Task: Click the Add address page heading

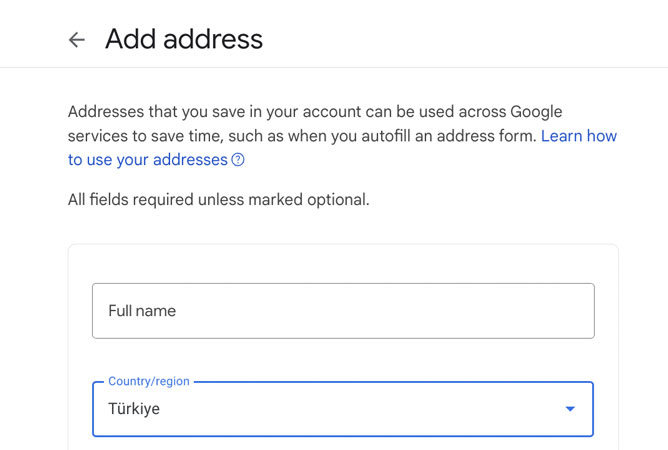Action: click(184, 39)
